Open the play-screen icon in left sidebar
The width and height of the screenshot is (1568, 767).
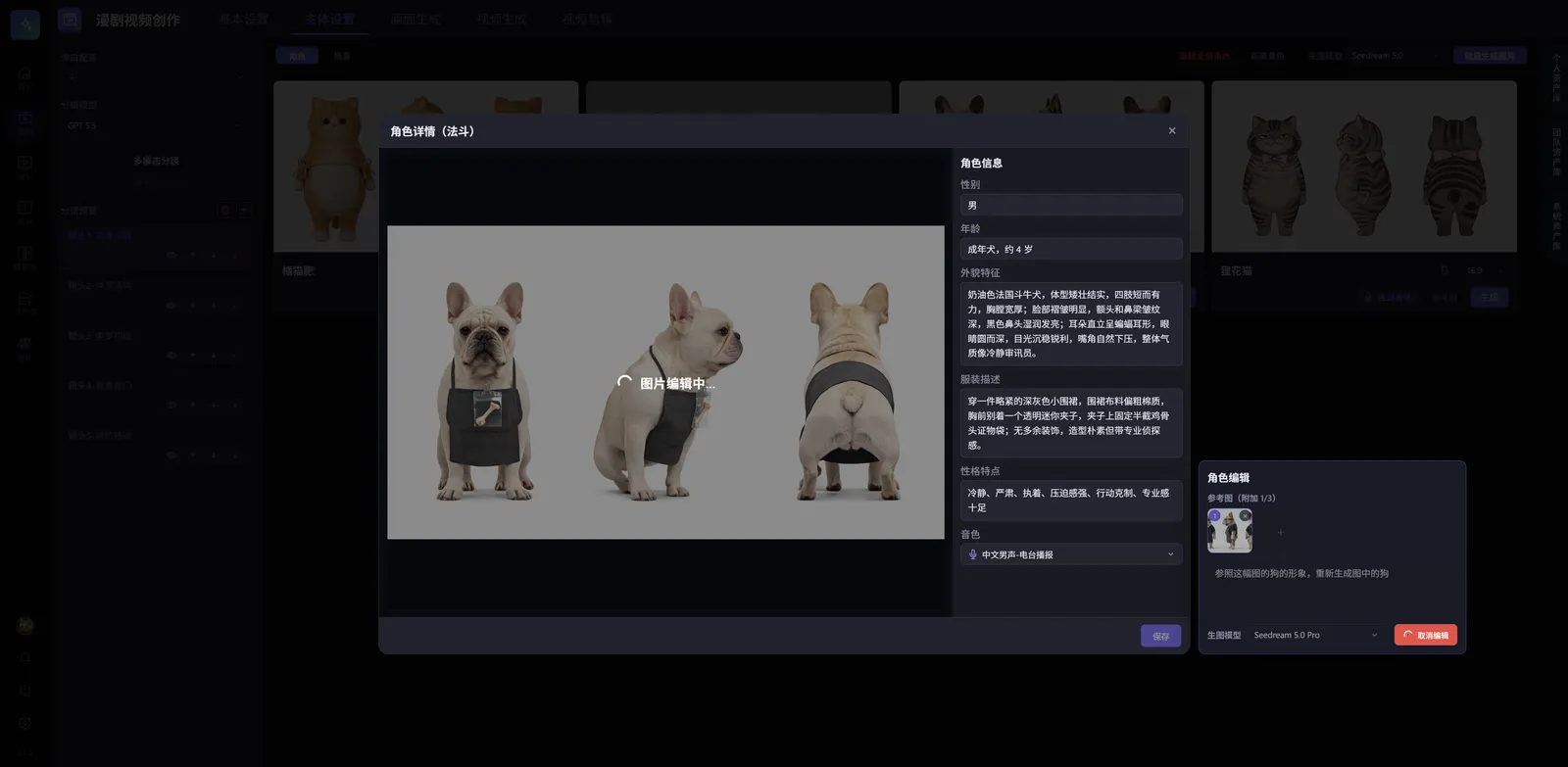pos(24,164)
